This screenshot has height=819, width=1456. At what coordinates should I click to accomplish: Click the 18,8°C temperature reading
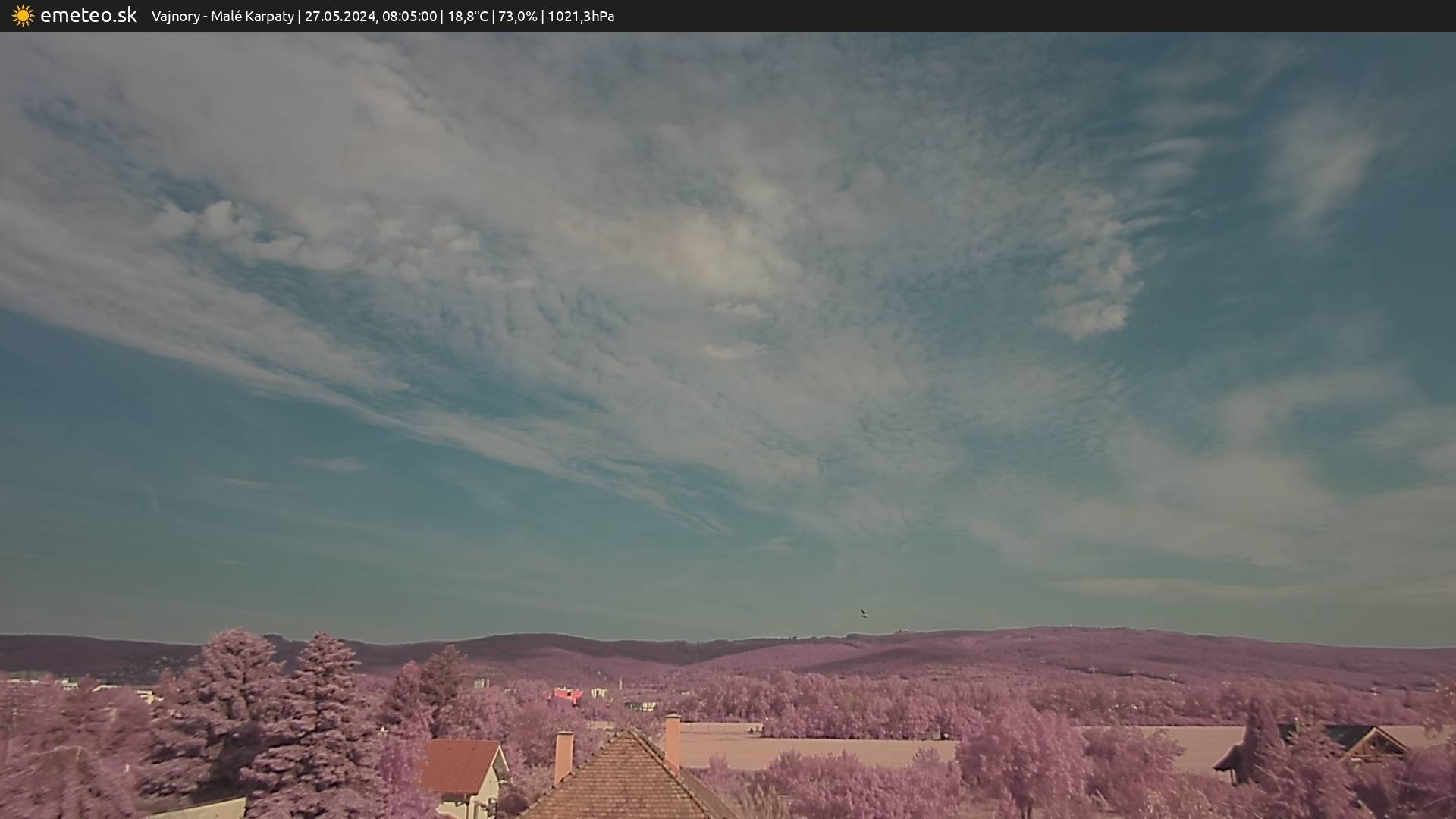[467, 16]
